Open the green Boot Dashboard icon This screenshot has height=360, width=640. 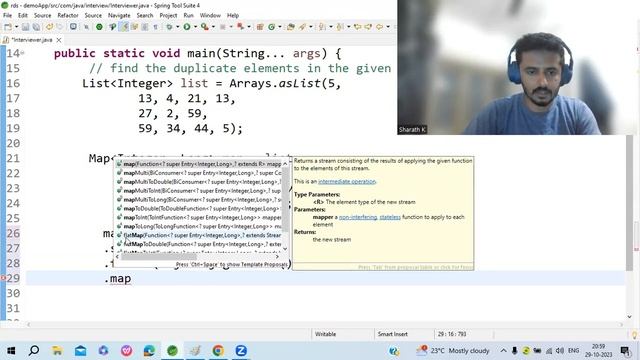coord(99,27)
